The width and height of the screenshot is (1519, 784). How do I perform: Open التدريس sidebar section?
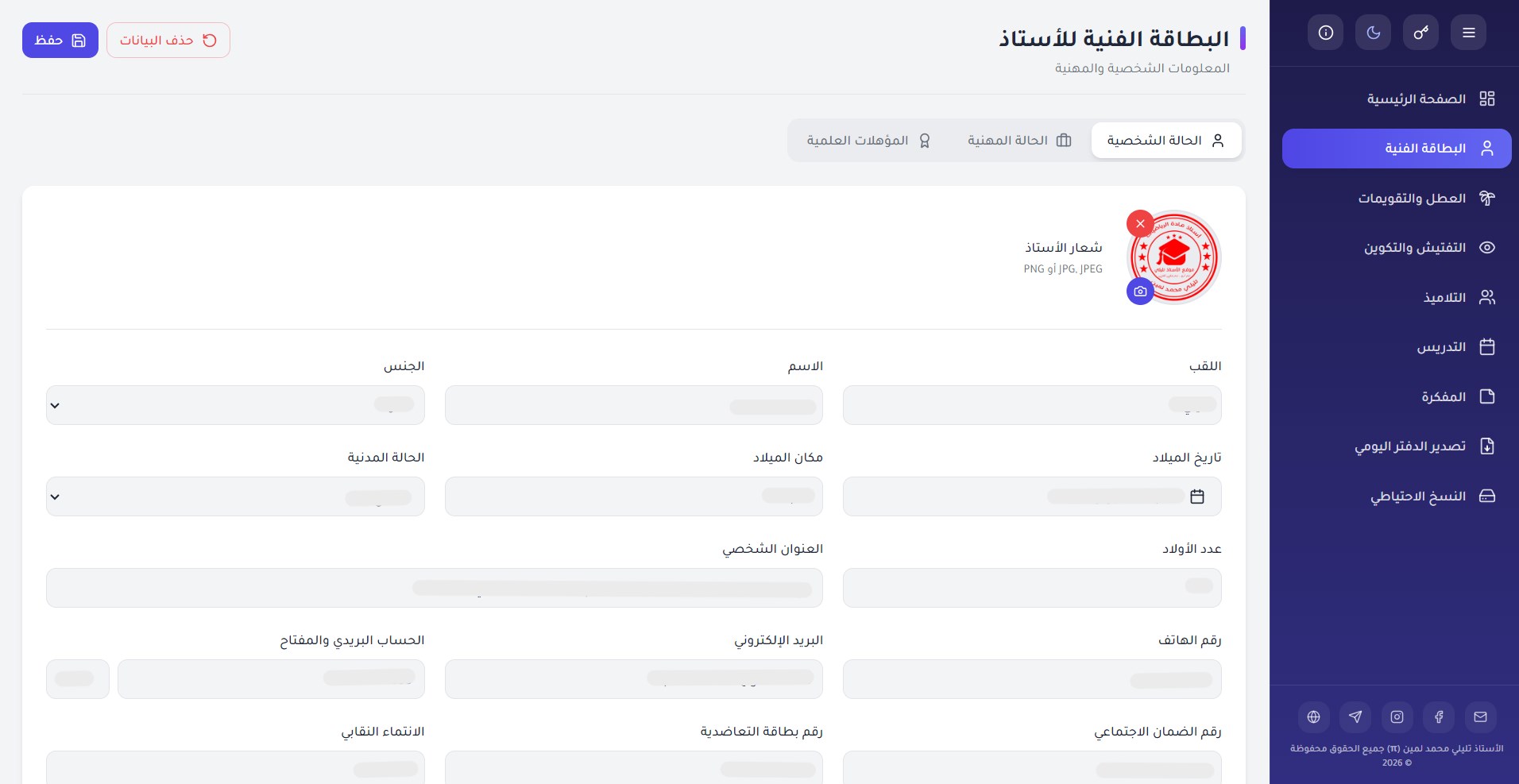pos(1397,347)
